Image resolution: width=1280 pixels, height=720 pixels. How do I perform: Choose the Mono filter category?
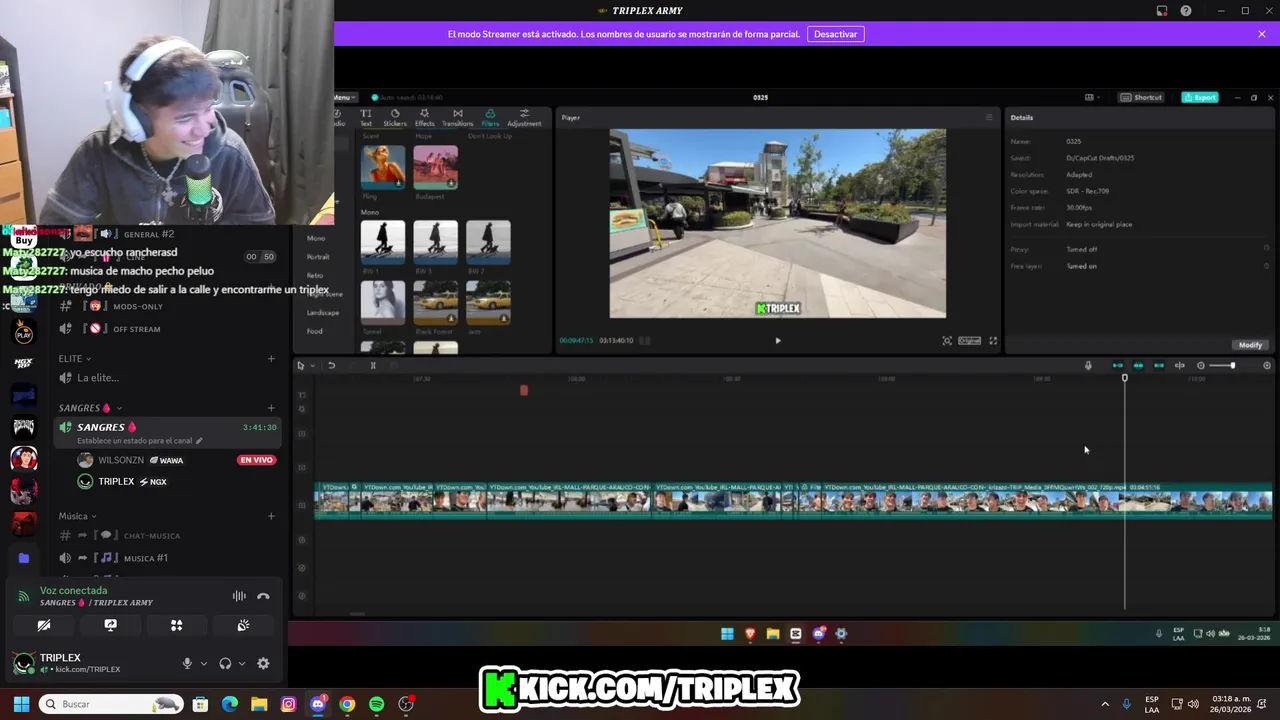click(x=316, y=238)
